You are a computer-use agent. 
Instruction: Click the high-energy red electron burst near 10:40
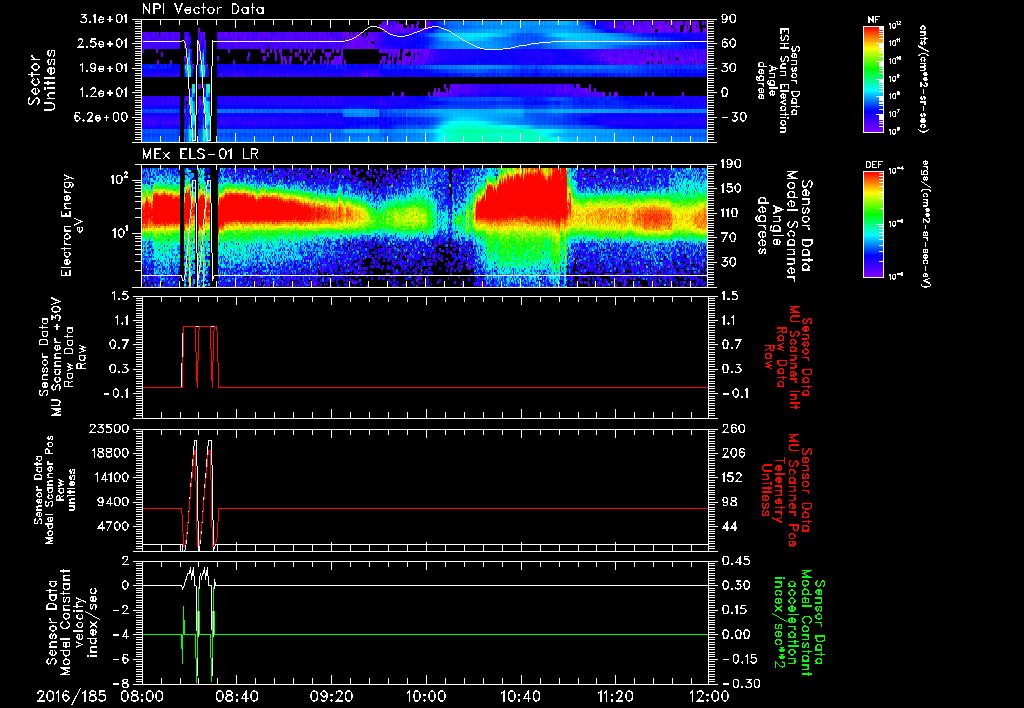(522, 196)
